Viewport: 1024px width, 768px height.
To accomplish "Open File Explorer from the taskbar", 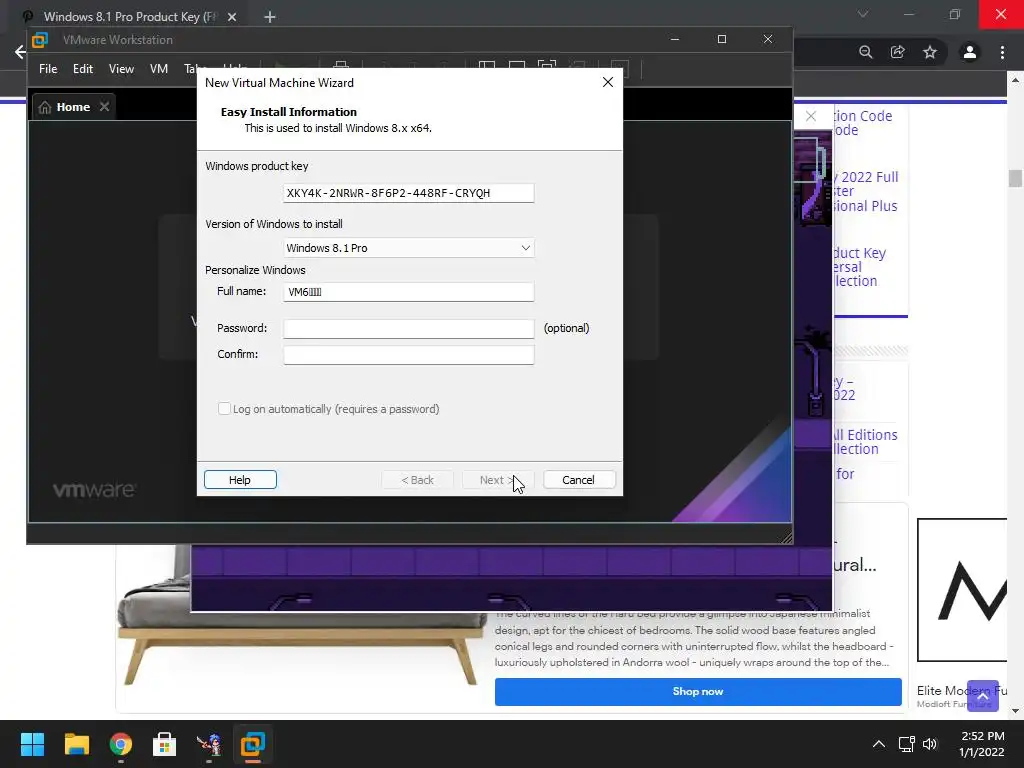I will [76, 744].
